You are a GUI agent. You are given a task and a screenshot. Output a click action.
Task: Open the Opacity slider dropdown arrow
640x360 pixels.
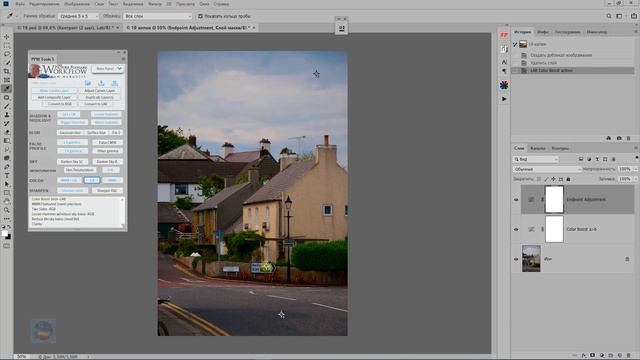pyautogui.click(x=636, y=169)
